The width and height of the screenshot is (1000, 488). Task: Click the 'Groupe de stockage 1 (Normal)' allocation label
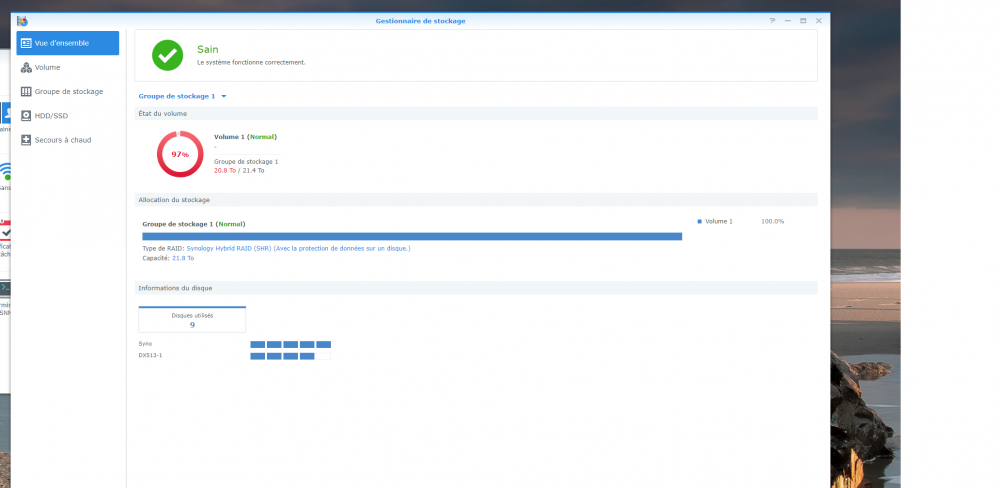coord(194,224)
